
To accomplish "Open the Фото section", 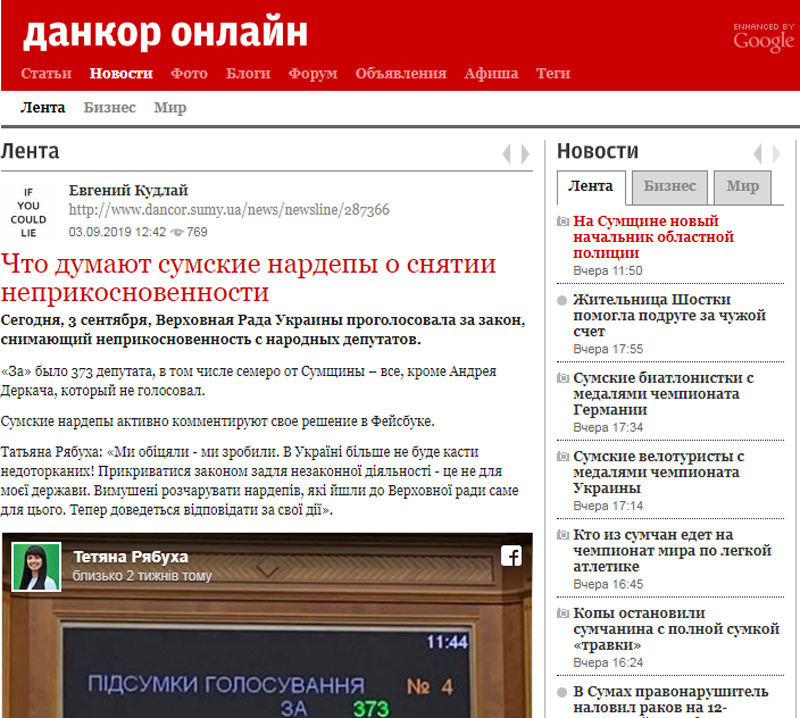I will (x=189, y=73).
